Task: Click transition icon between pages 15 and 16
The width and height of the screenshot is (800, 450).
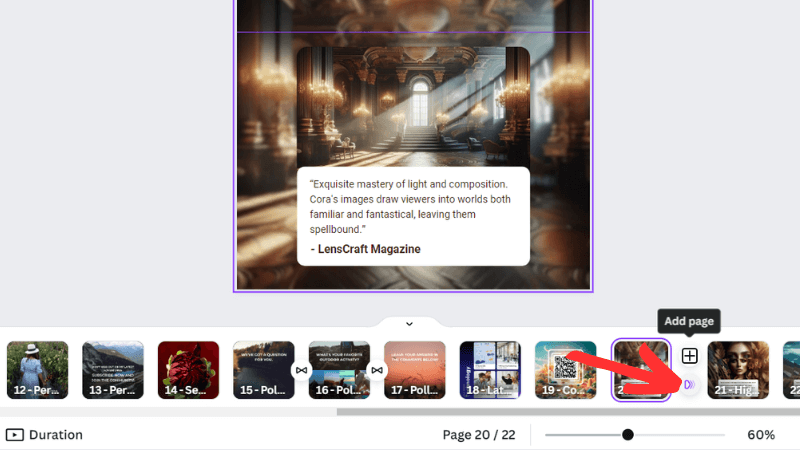Action: (x=301, y=370)
